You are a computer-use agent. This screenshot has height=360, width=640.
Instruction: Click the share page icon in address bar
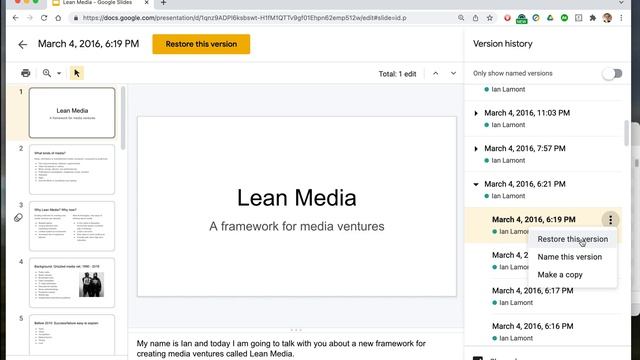(476, 18)
